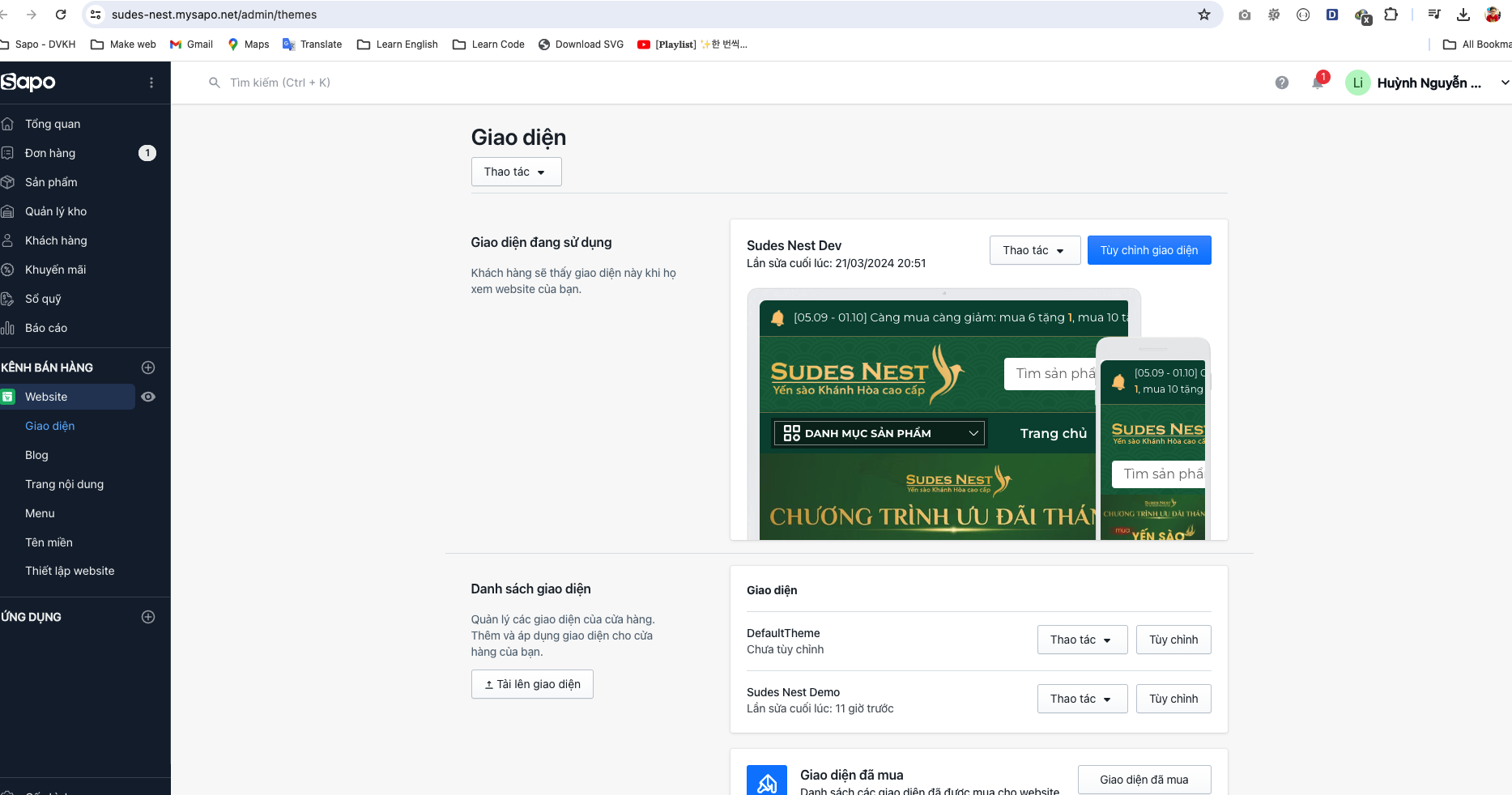Open Tổng quan home icon

[8, 124]
